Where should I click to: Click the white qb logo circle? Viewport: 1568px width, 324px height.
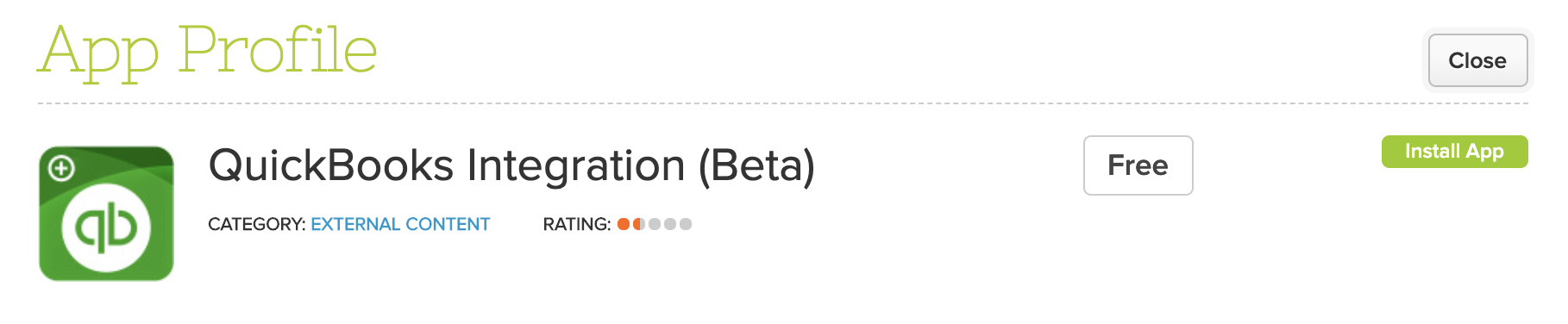click(106, 228)
